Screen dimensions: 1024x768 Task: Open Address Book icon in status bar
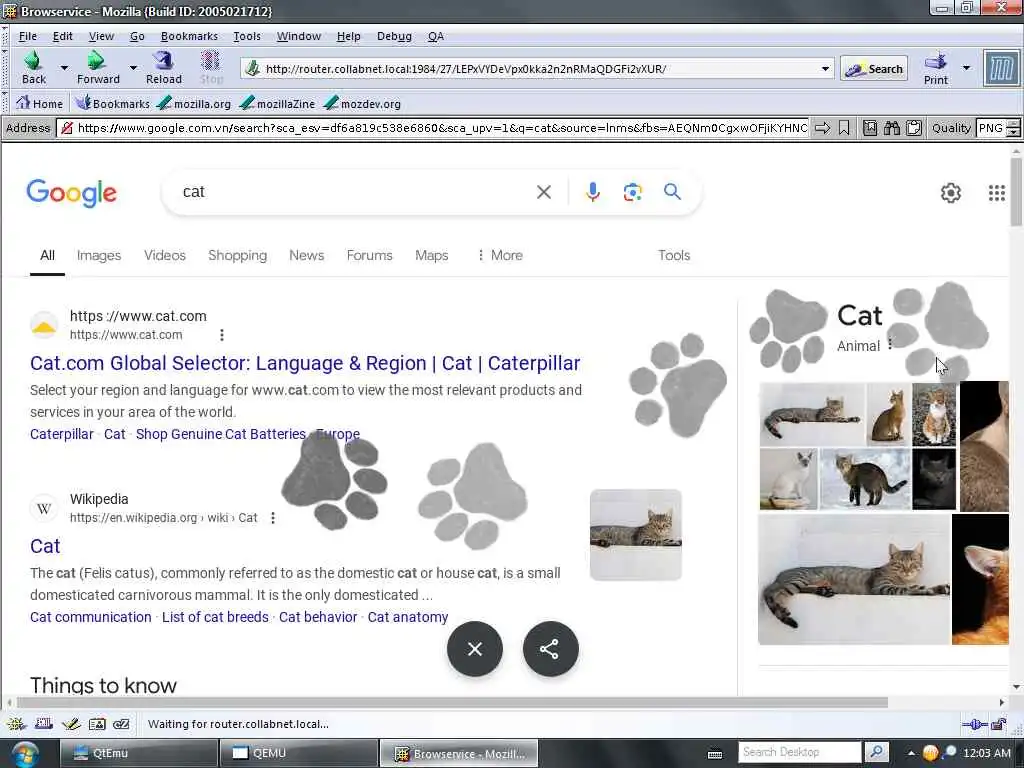tap(97, 724)
